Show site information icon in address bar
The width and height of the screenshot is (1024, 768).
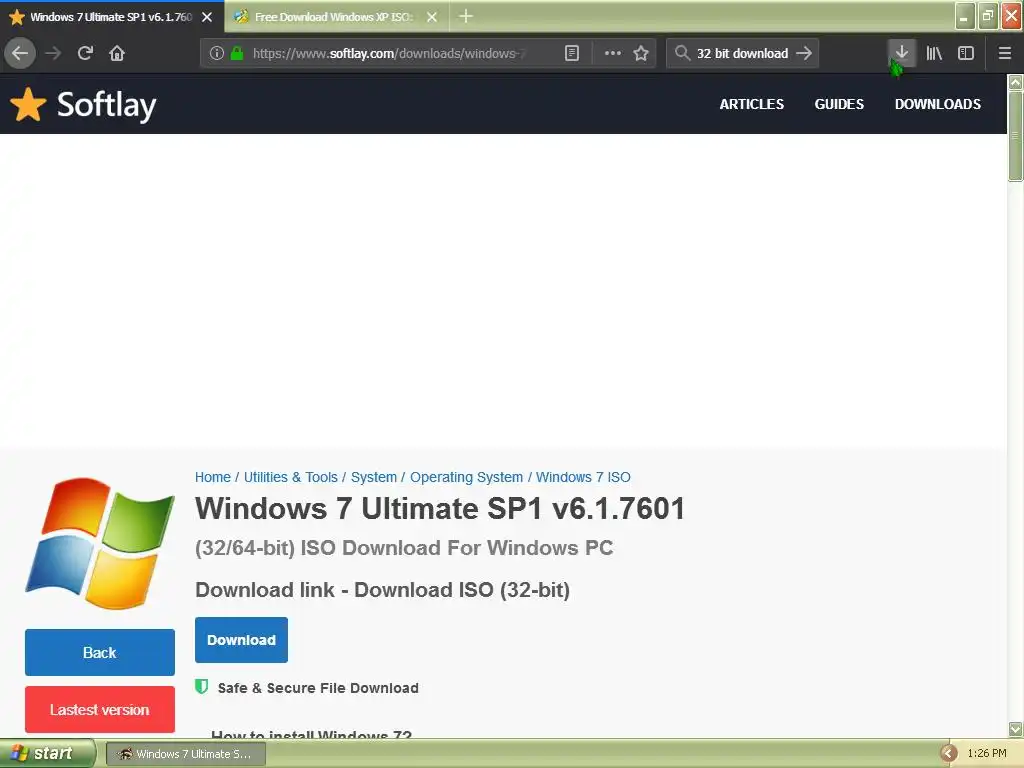217,53
